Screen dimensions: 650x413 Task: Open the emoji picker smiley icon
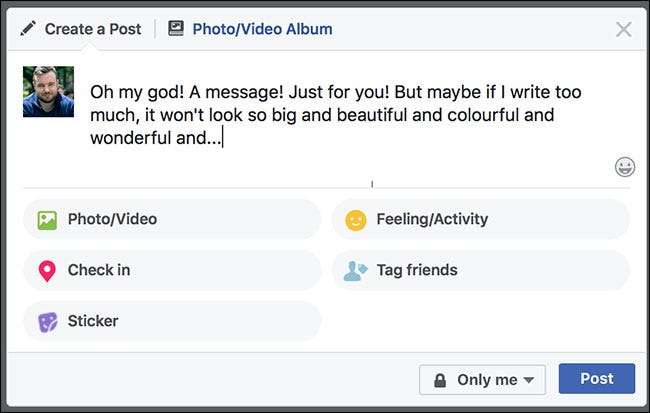625,167
